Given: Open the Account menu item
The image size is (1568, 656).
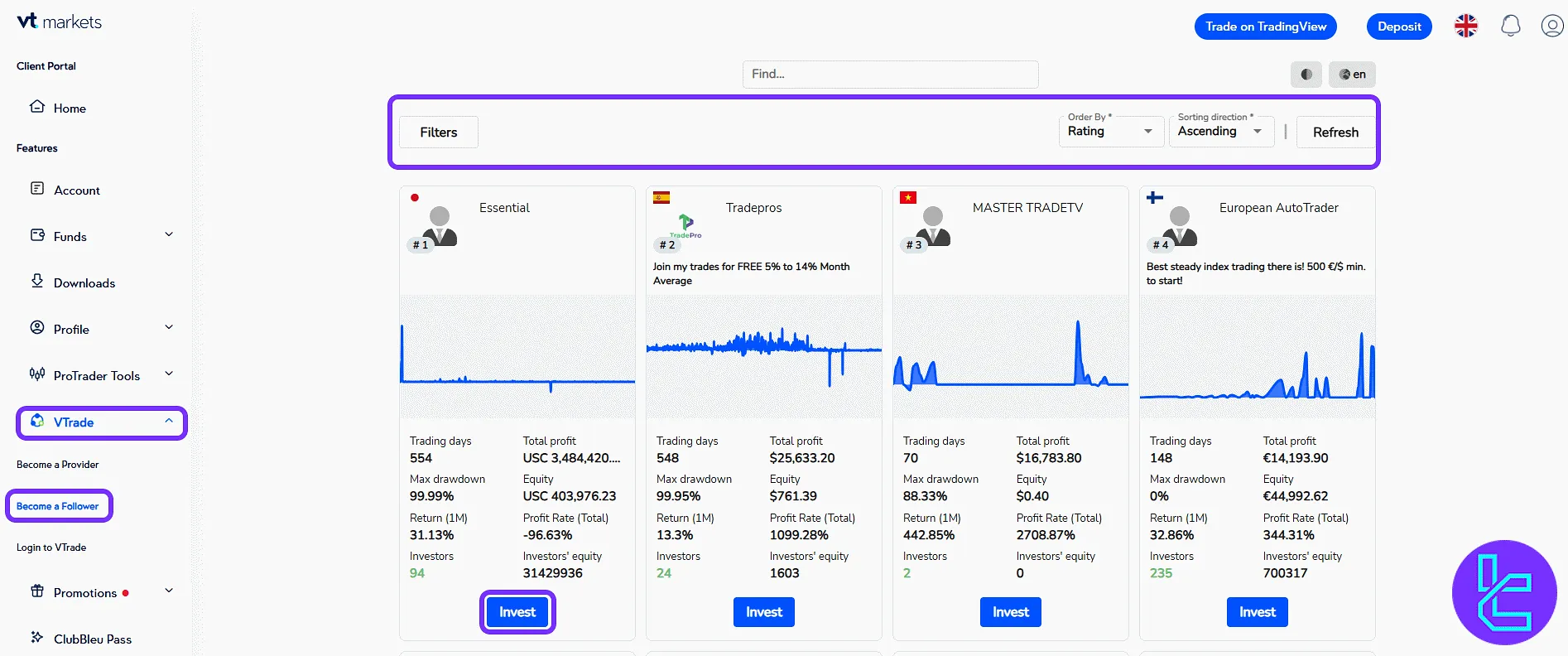Looking at the screenshot, I should pos(77,191).
